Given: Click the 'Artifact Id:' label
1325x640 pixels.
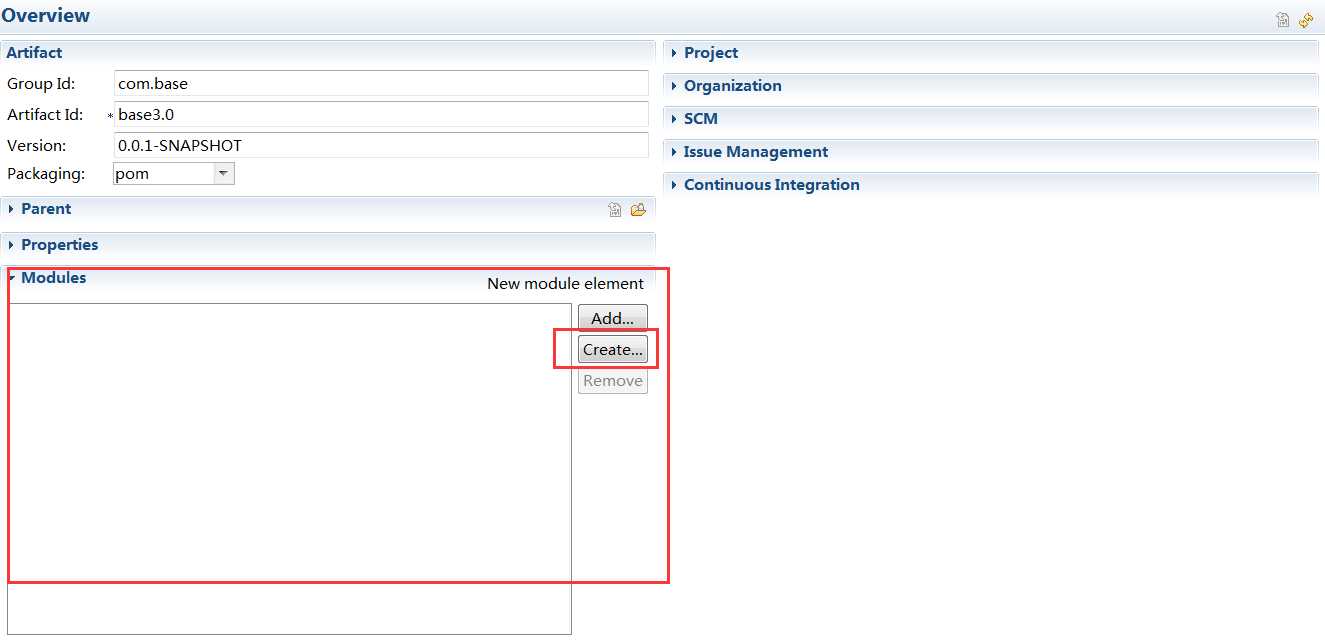Looking at the screenshot, I should coord(45,115).
